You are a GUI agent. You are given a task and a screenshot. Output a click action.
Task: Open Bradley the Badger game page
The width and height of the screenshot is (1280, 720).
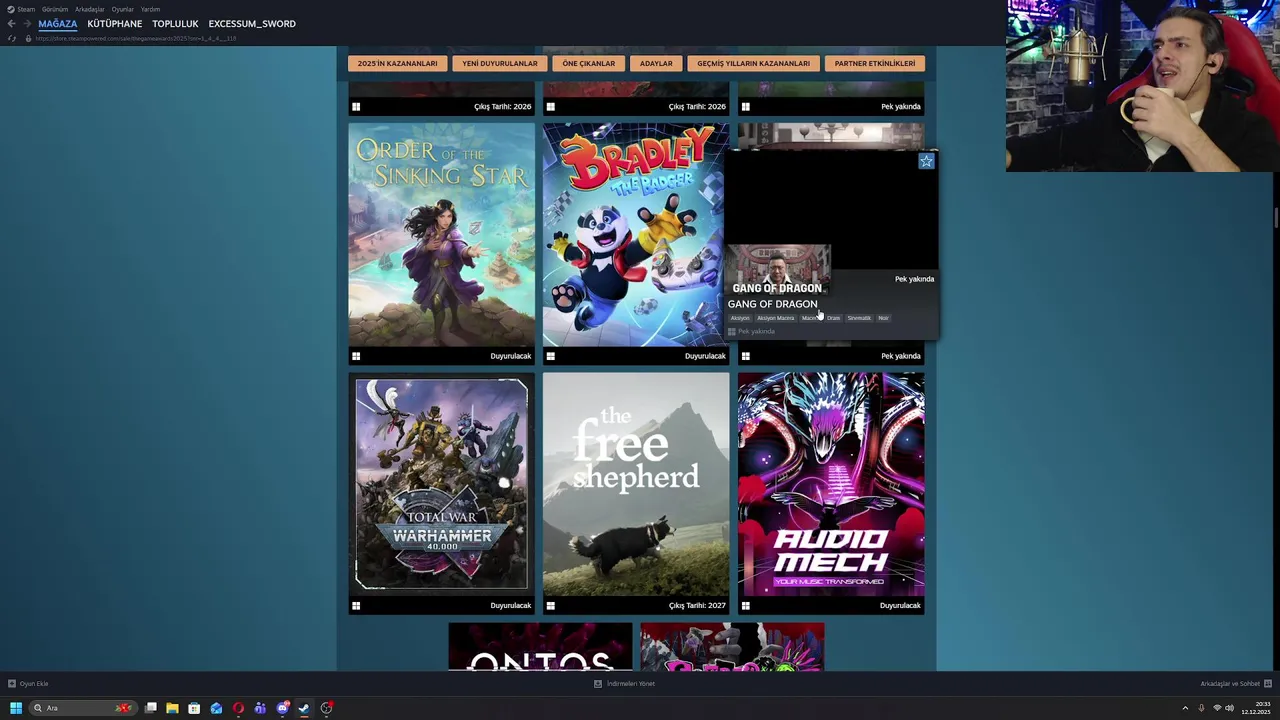[635, 235]
